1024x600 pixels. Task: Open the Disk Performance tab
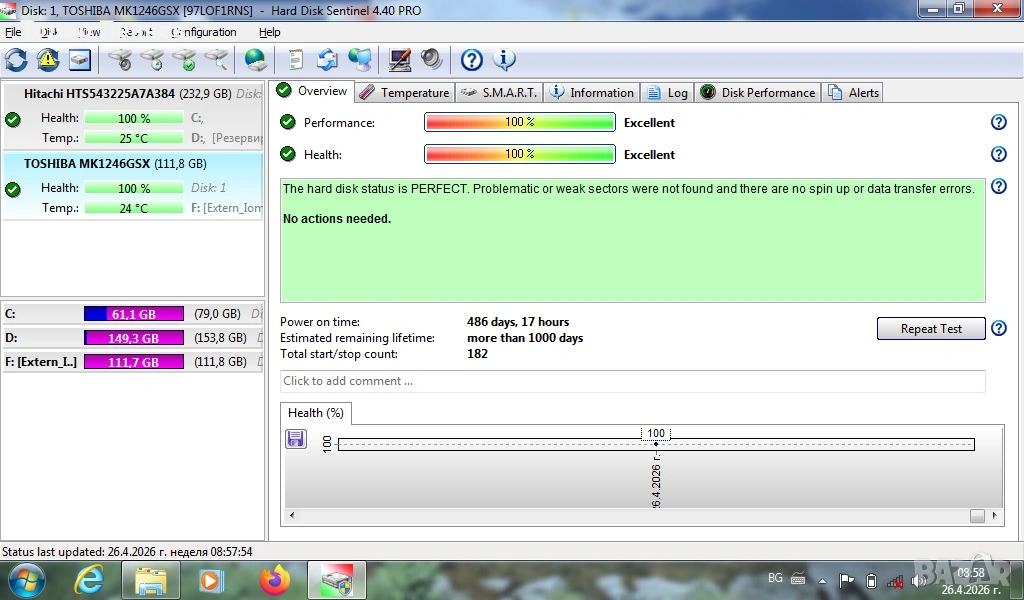pyautogui.click(x=758, y=92)
